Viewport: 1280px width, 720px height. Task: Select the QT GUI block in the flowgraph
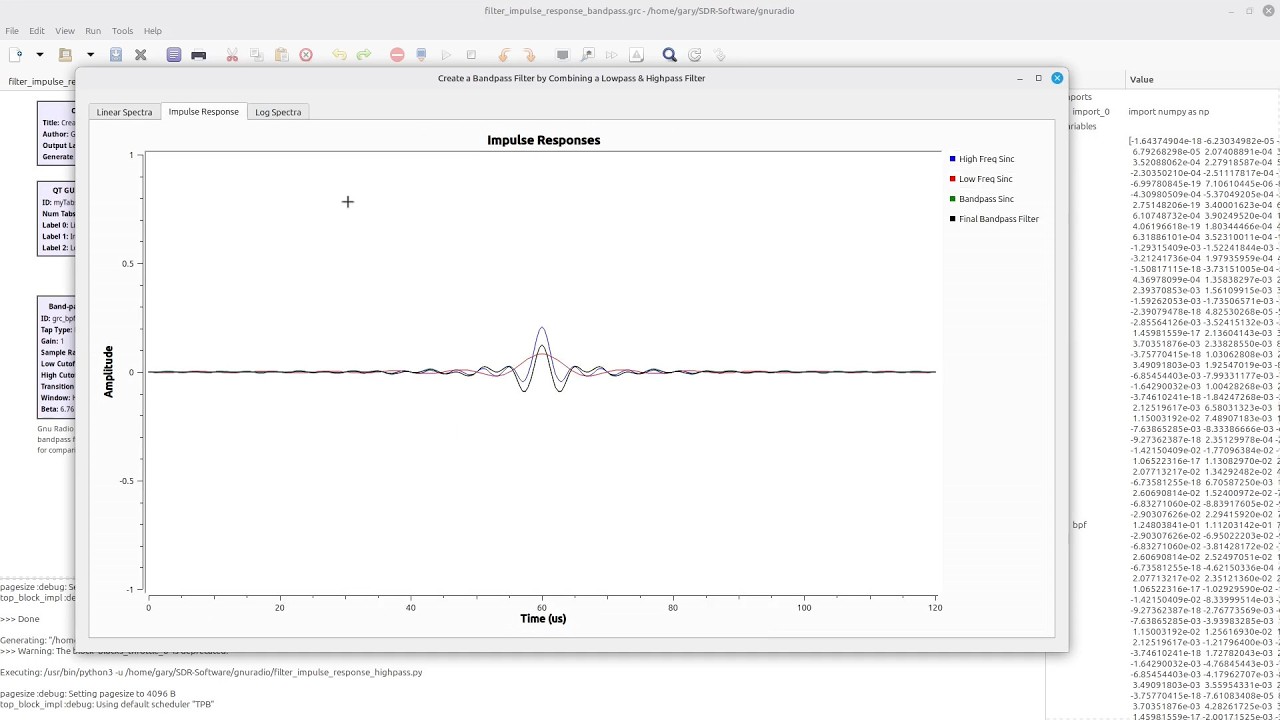point(57,219)
